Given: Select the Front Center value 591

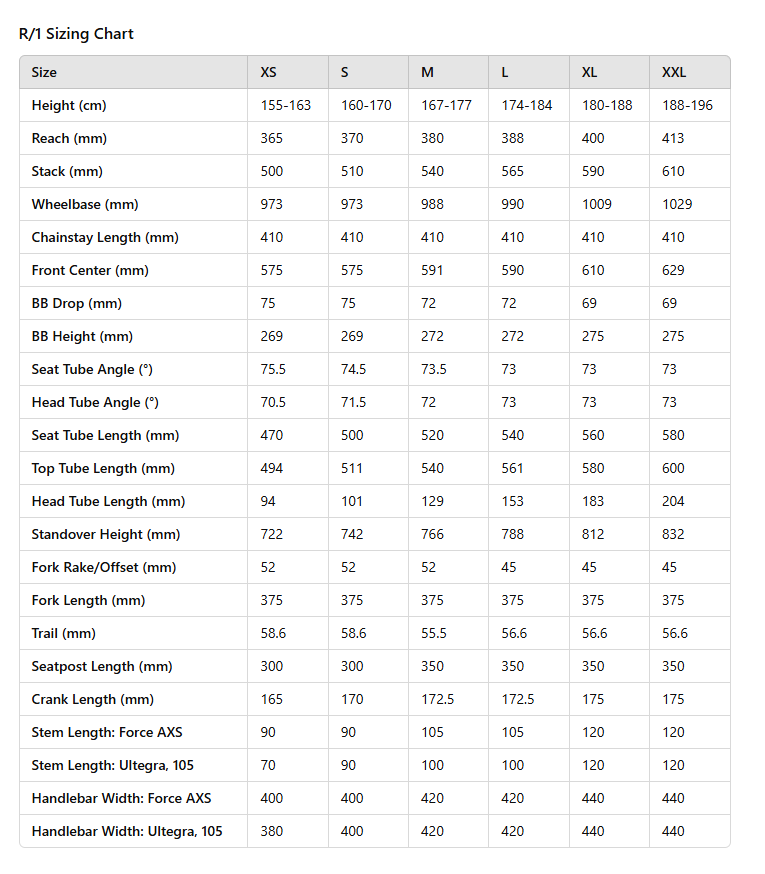Looking at the screenshot, I should click(432, 270).
